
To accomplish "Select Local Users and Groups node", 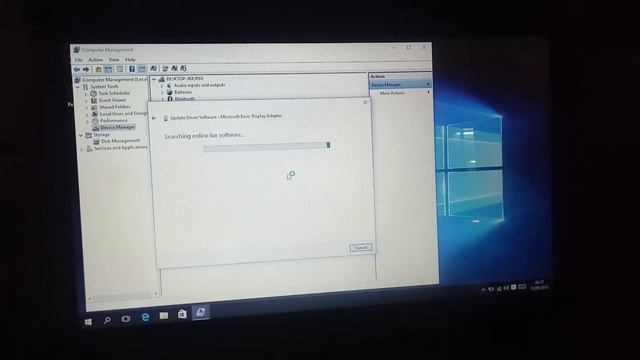I will tap(123, 113).
